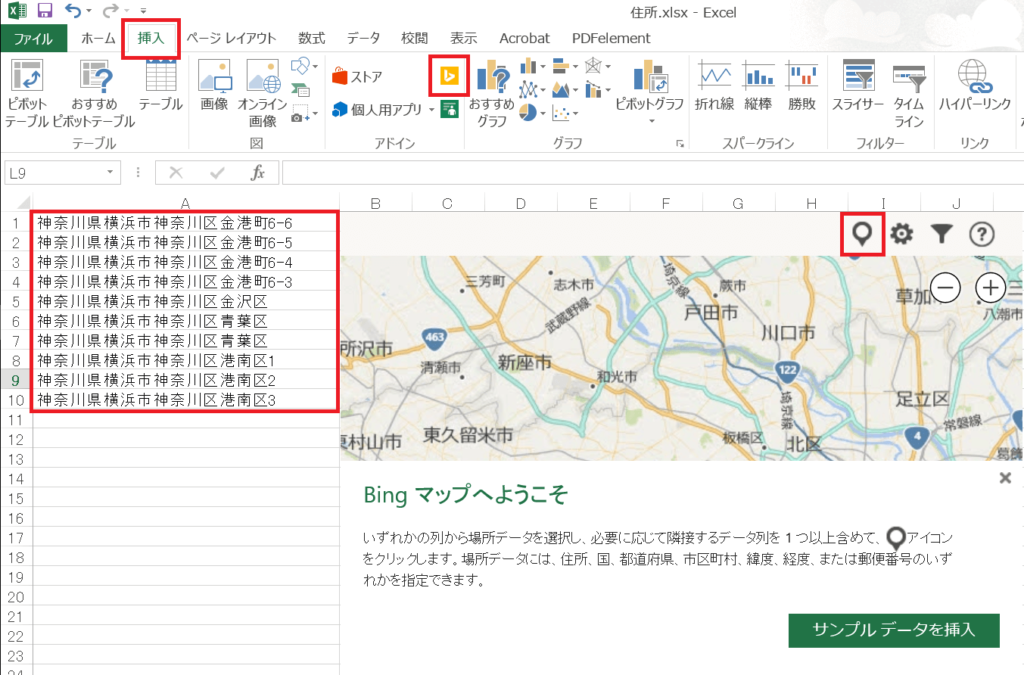1024x675 pixels.
Task: Select cell with 神奈川県横浜市神奈川区金港町6-6
Action: (x=185, y=223)
